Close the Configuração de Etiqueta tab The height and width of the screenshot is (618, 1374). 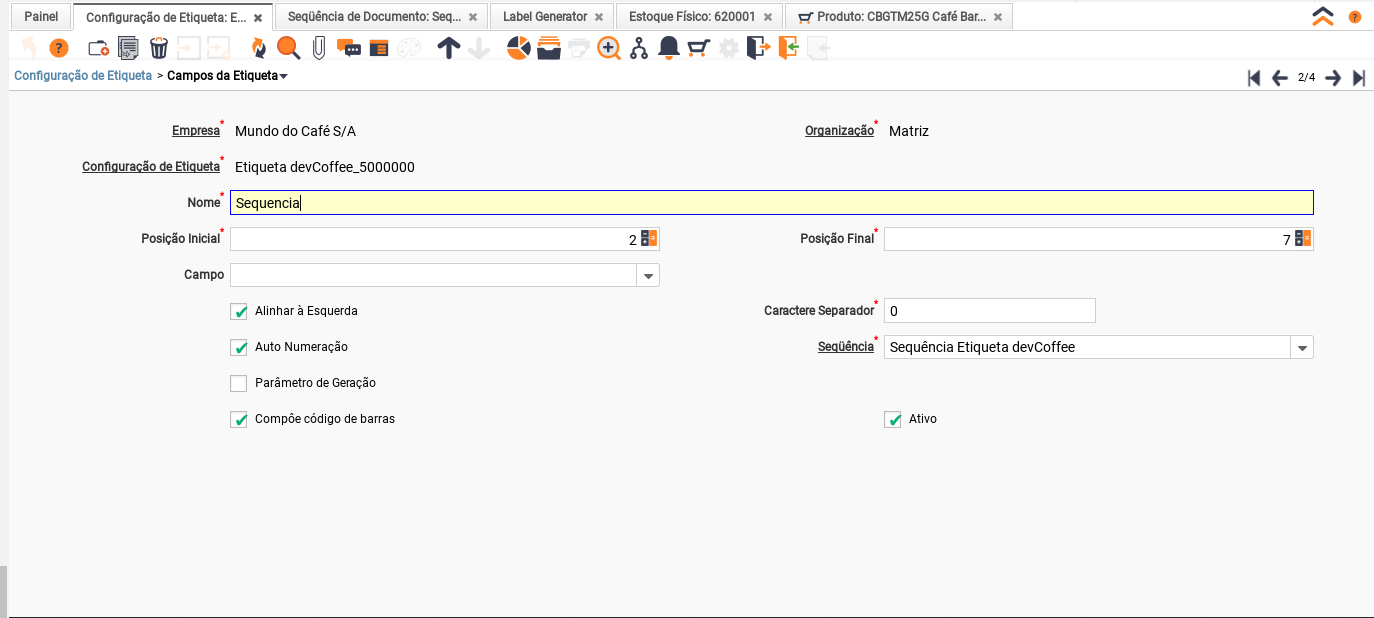tap(258, 18)
